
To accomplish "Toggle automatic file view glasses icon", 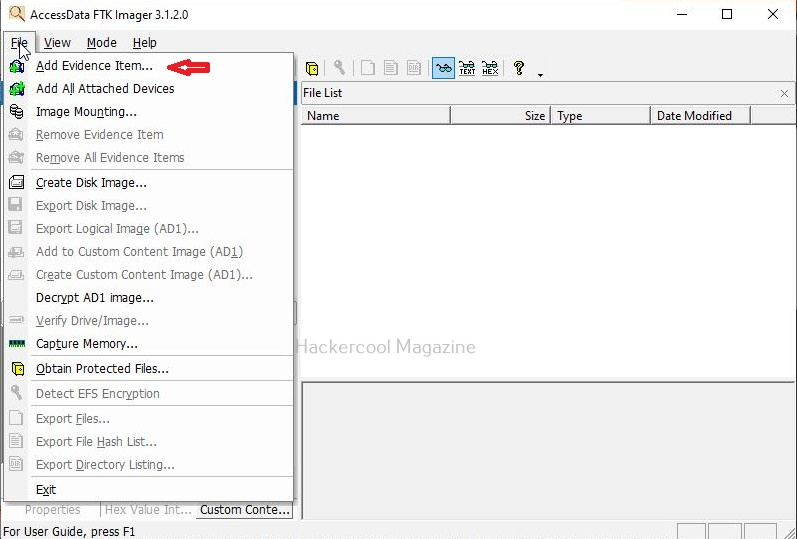I will coord(443,68).
